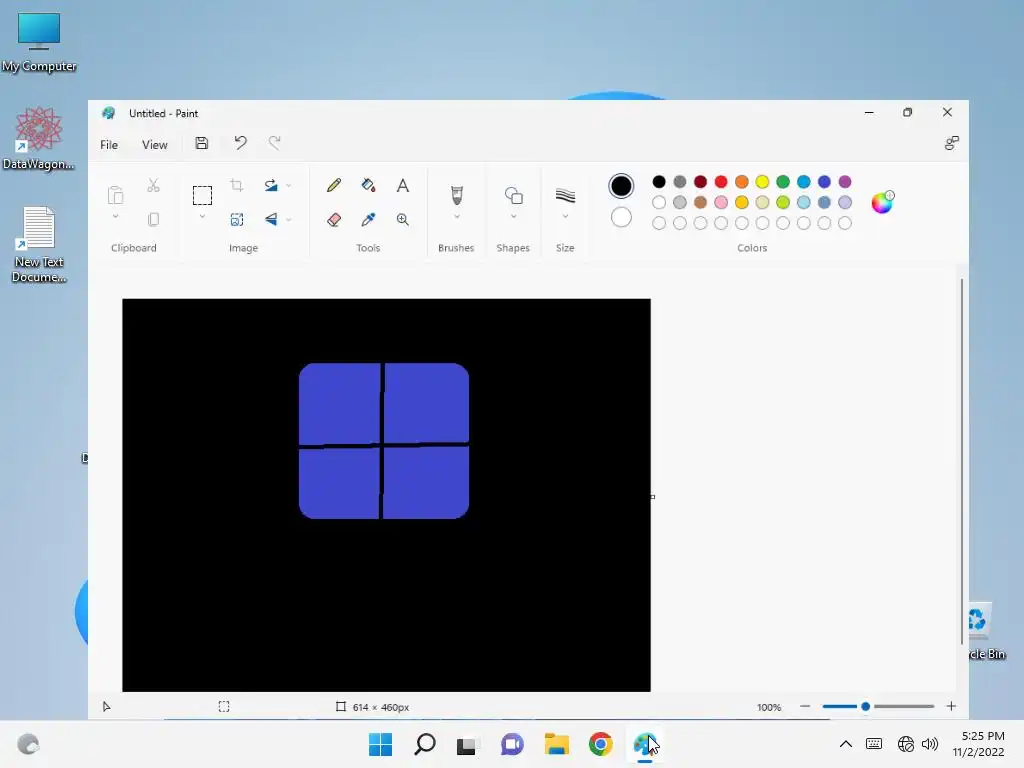Pick the dark red color swatch
The width and height of the screenshot is (1024, 768).
tap(700, 182)
